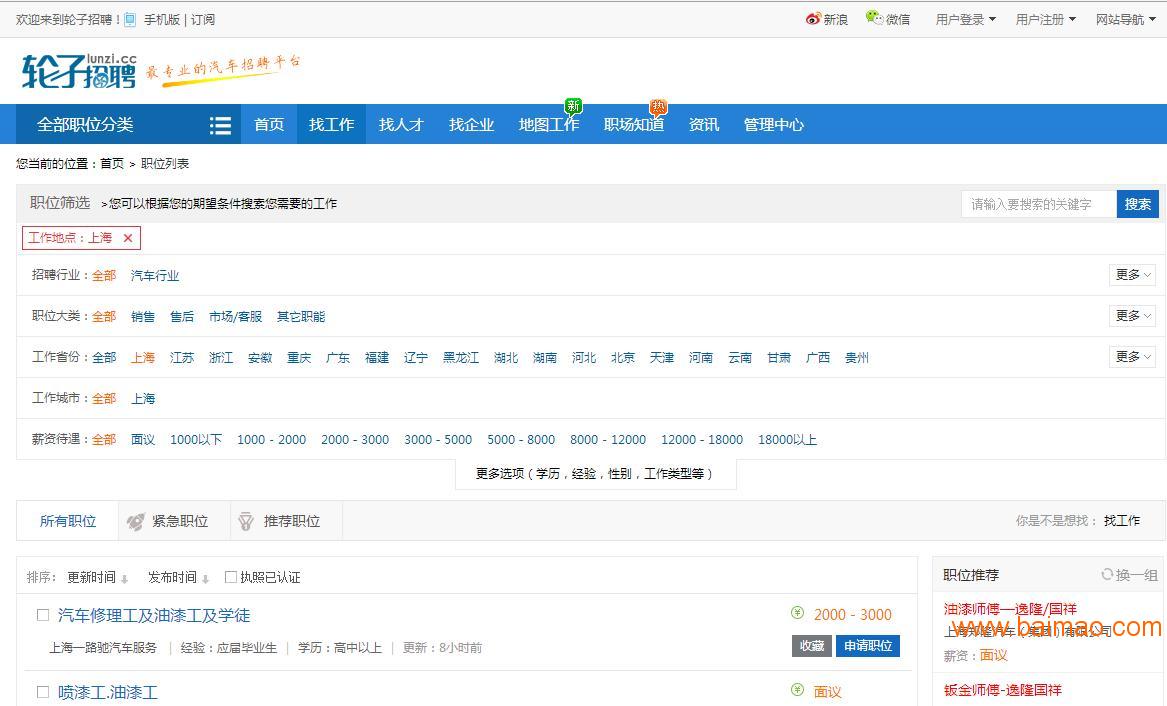
Task: Switch to 所有职位 tab
Action: (68, 522)
